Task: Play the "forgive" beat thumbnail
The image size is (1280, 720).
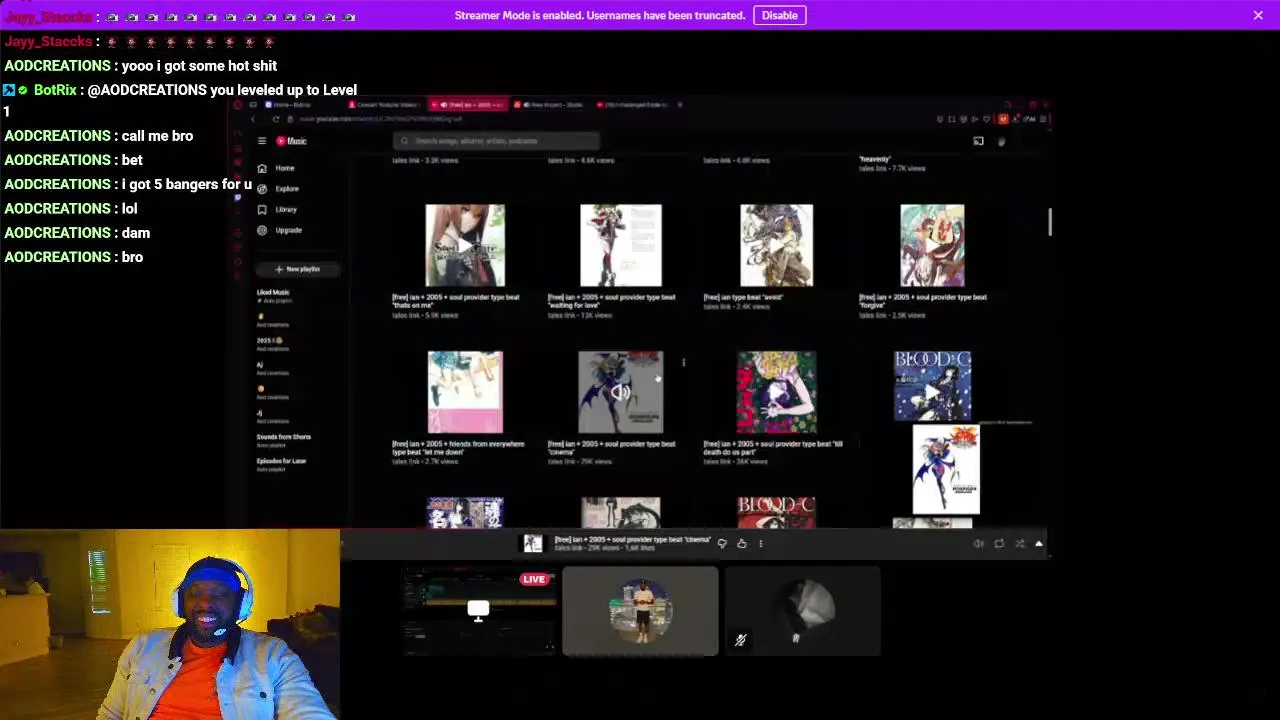Action: pyautogui.click(x=932, y=245)
